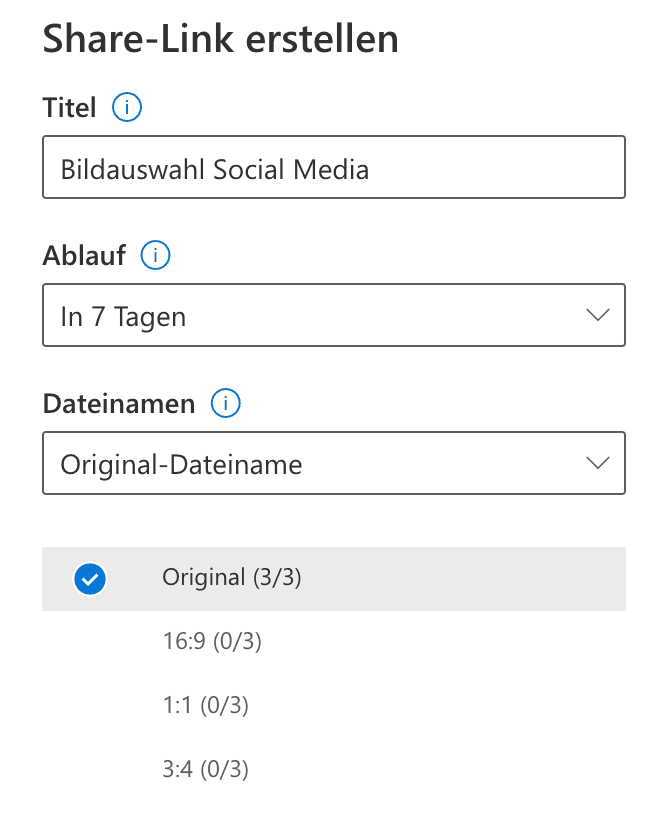Click the 'Original-Dateiname' selected value text

[181, 464]
